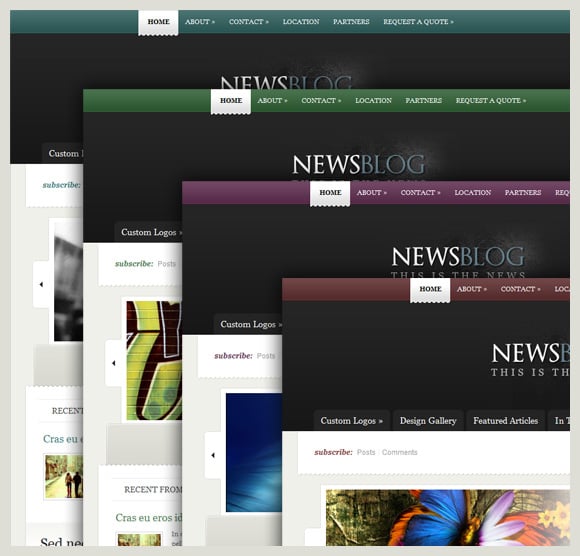Click the NEWSBLOG logo in purple theme

tap(458, 256)
